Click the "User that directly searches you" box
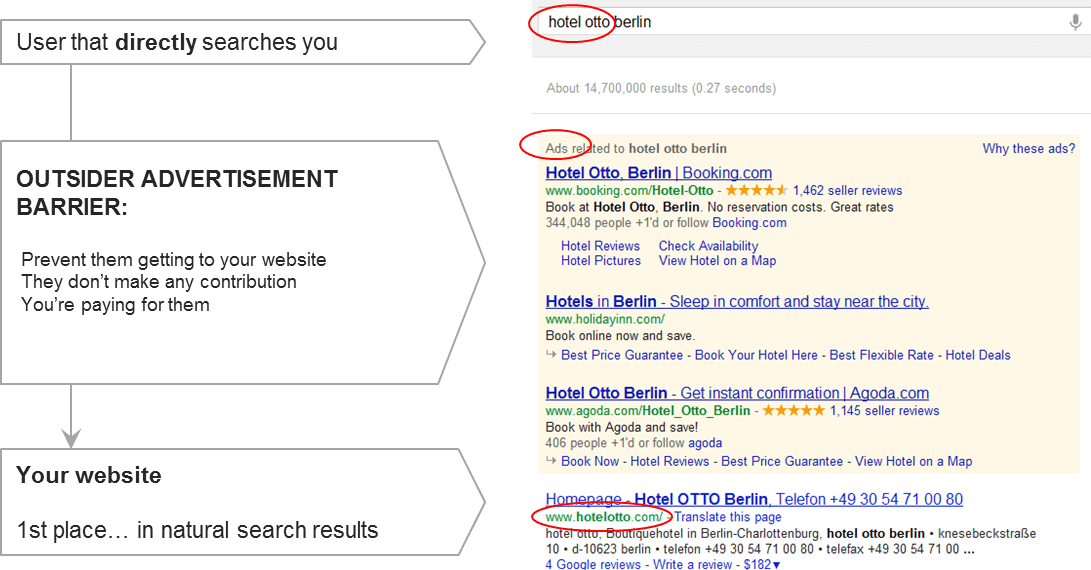The image size is (1091, 570). (242, 42)
